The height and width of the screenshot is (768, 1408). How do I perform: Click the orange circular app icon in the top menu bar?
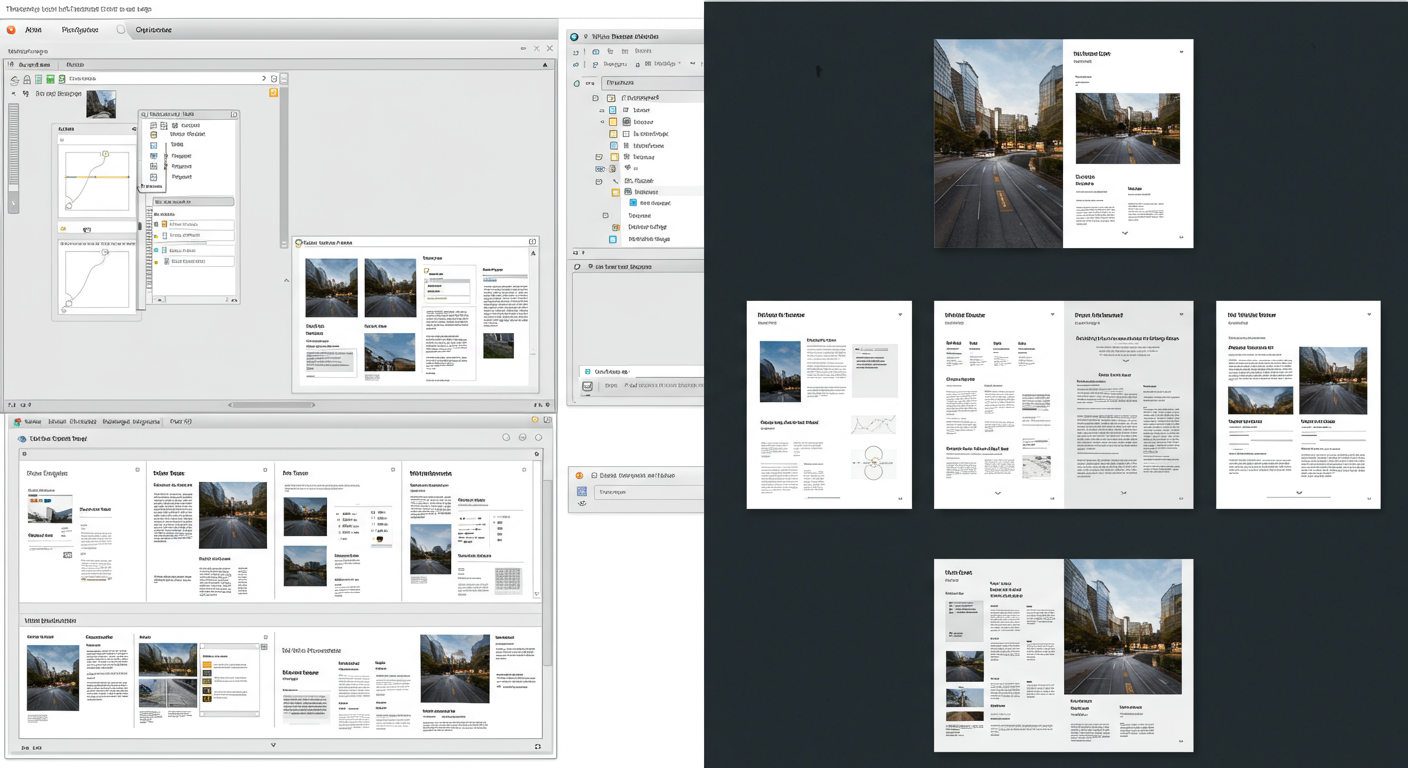tap(12, 30)
